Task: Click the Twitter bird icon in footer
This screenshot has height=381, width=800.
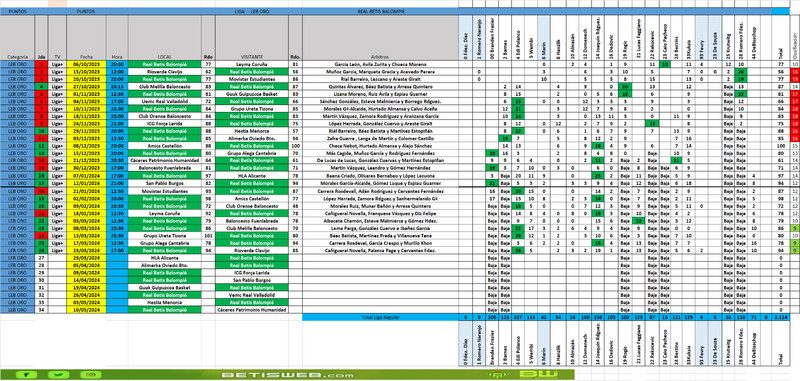Action: pos(59,375)
